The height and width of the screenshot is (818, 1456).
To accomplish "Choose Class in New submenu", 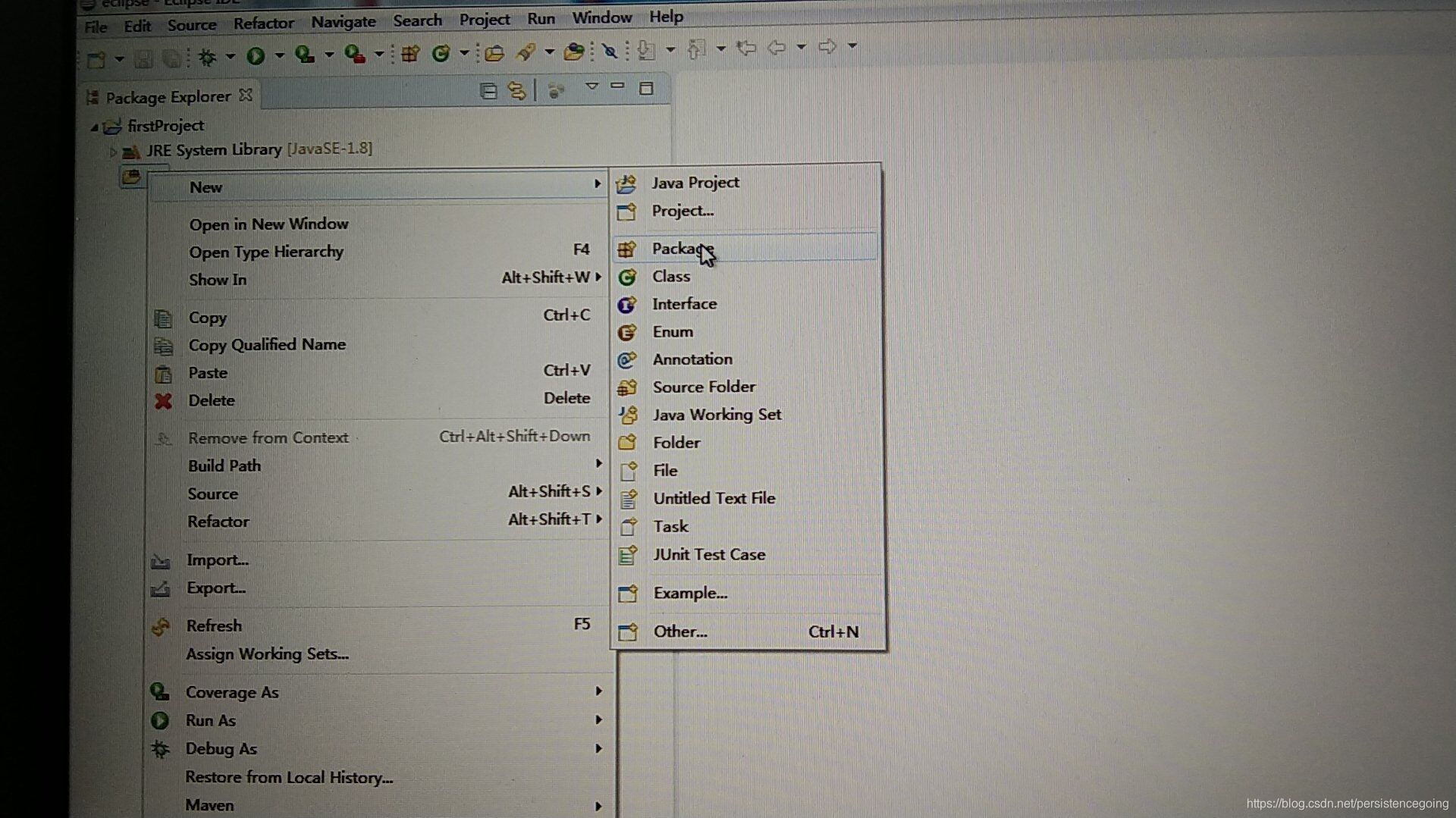I will [x=747, y=277].
